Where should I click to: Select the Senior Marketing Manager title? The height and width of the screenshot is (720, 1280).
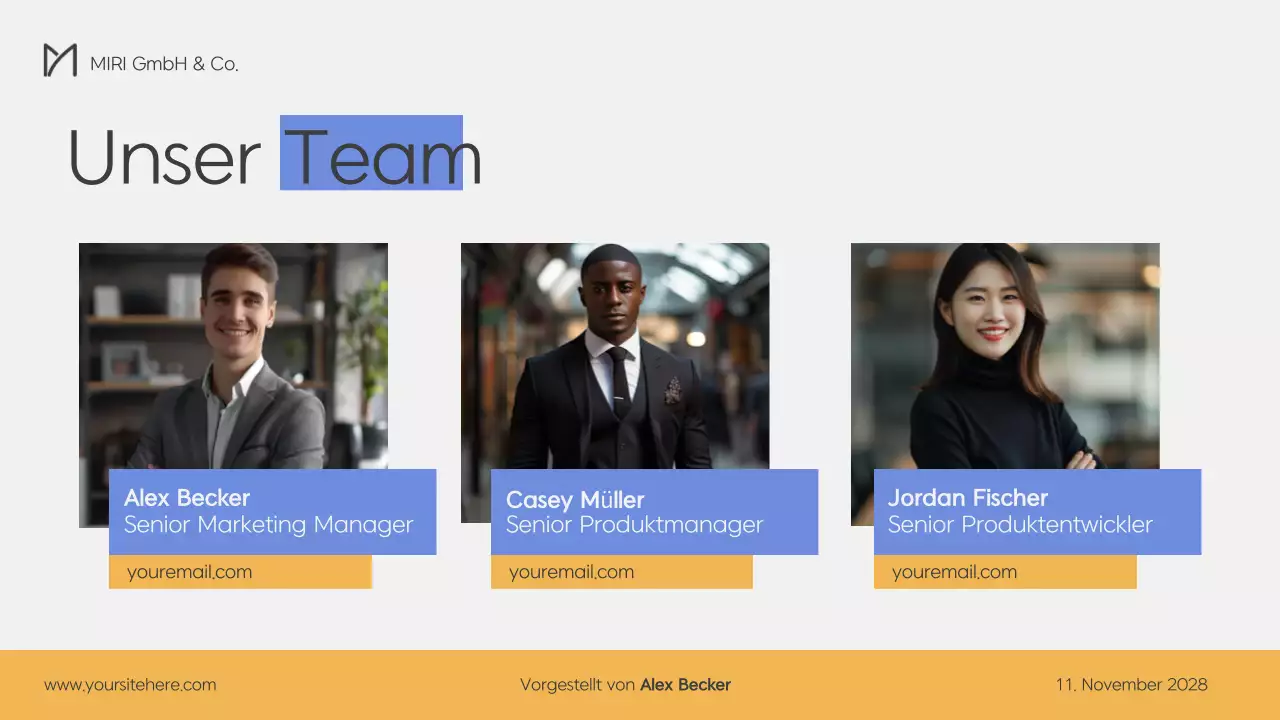268,525
